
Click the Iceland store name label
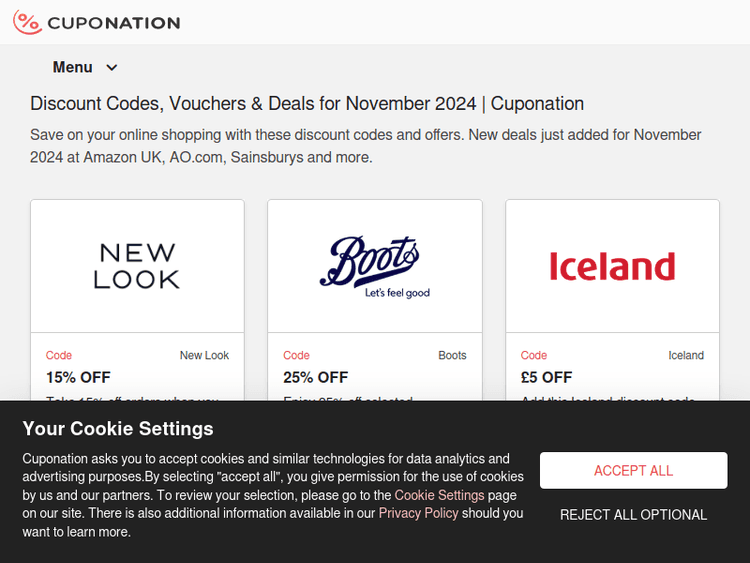pyautogui.click(x=686, y=355)
